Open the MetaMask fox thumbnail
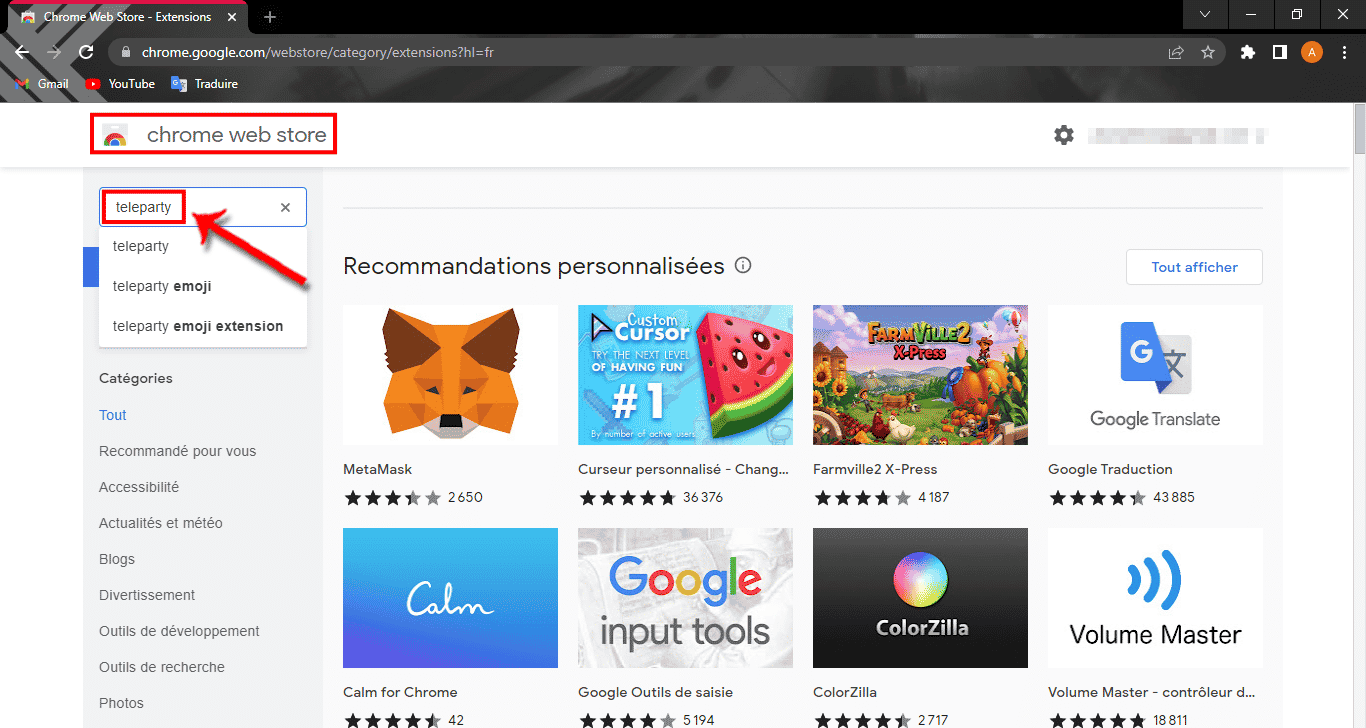Image resolution: width=1366 pixels, height=728 pixels. [x=450, y=375]
